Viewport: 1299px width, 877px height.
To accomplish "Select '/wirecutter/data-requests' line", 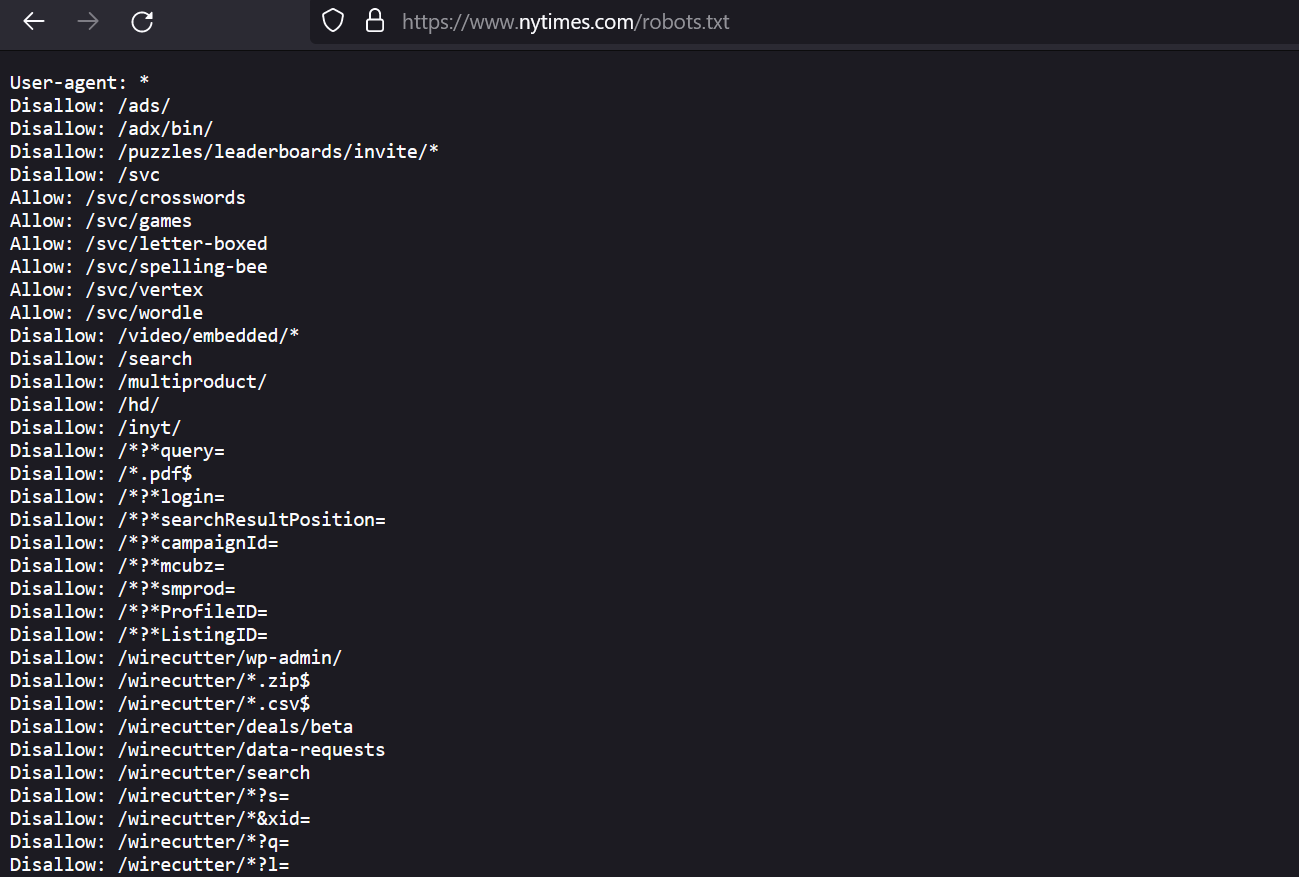I will pos(198,749).
